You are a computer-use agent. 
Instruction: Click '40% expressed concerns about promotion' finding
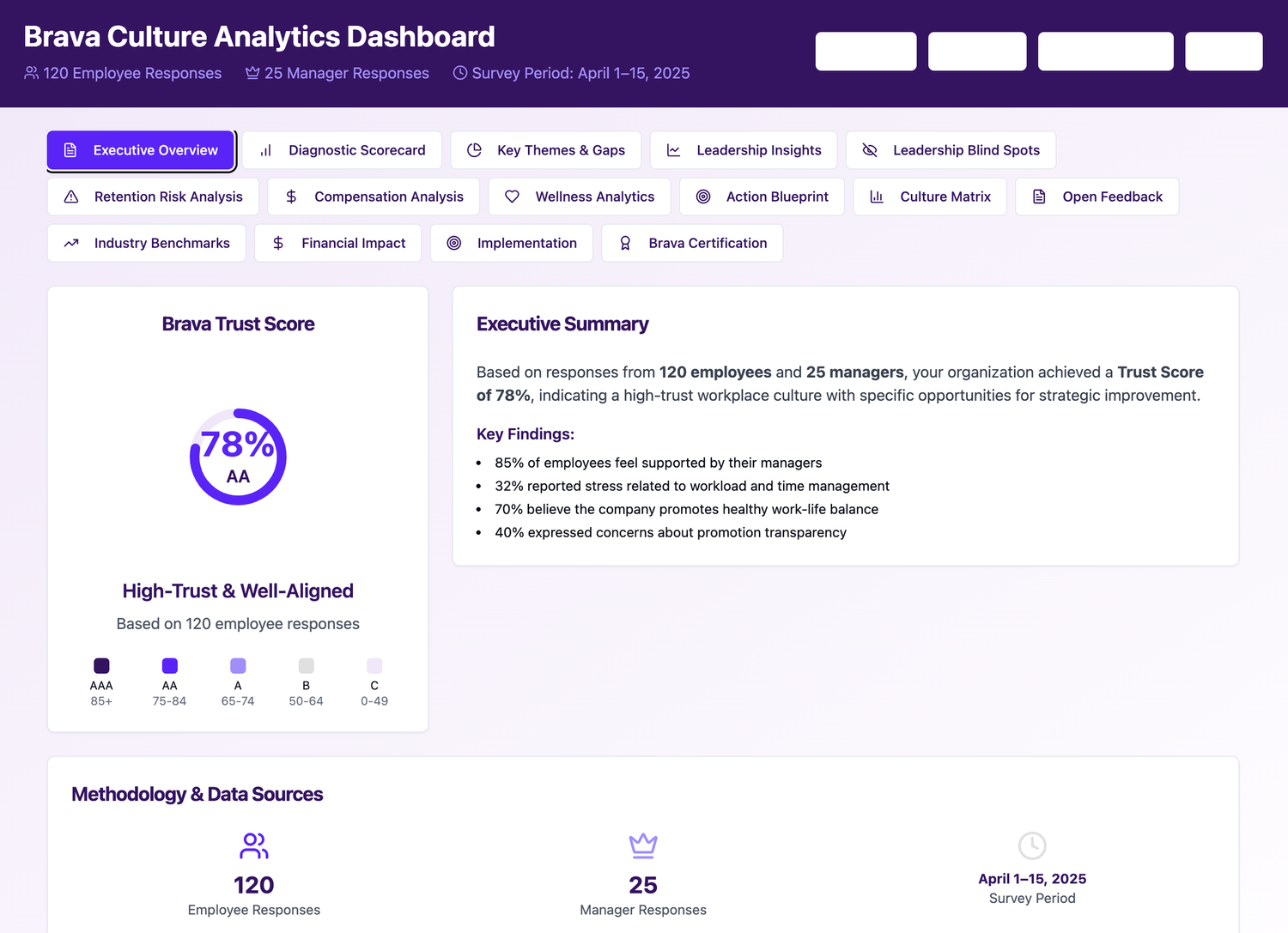tap(671, 532)
